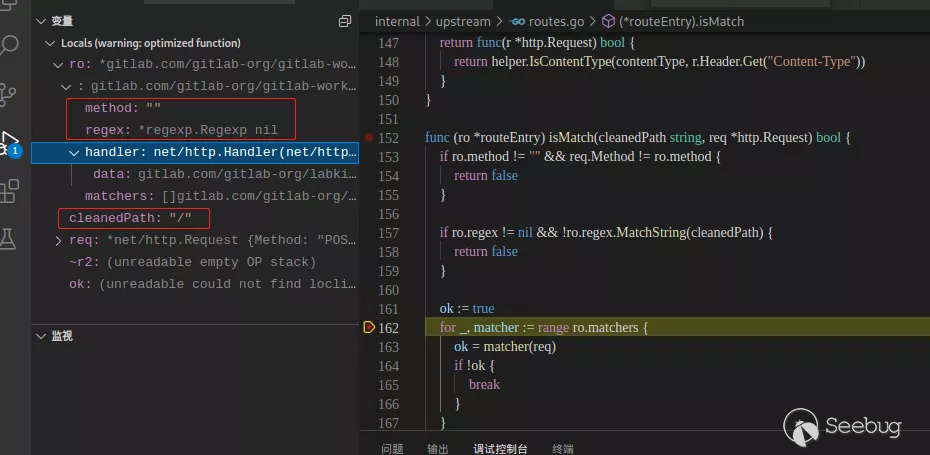
Task: Click 'return false' on line 154
Action: tap(486, 176)
